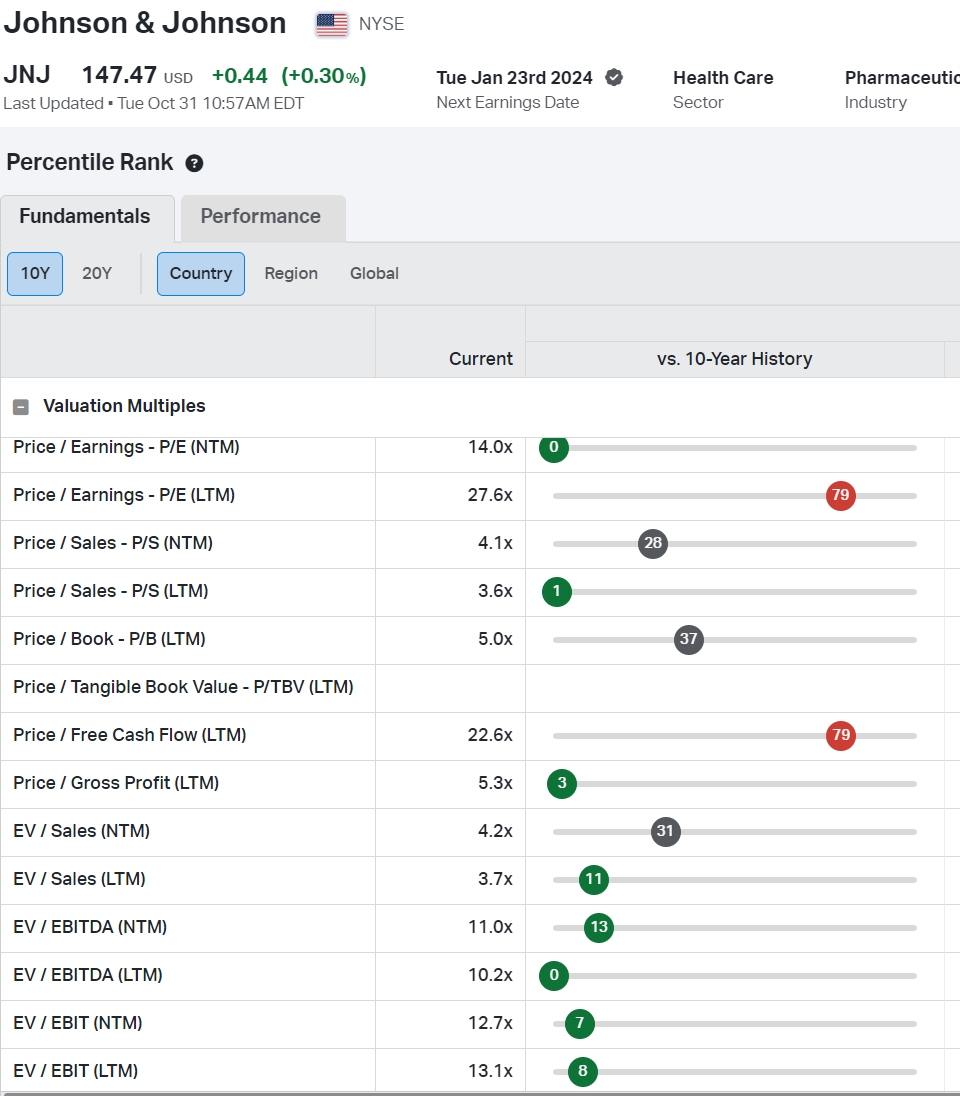960x1096 pixels.
Task: Select the Price / Sales - P/S (NTM) row label
Action: point(113,543)
